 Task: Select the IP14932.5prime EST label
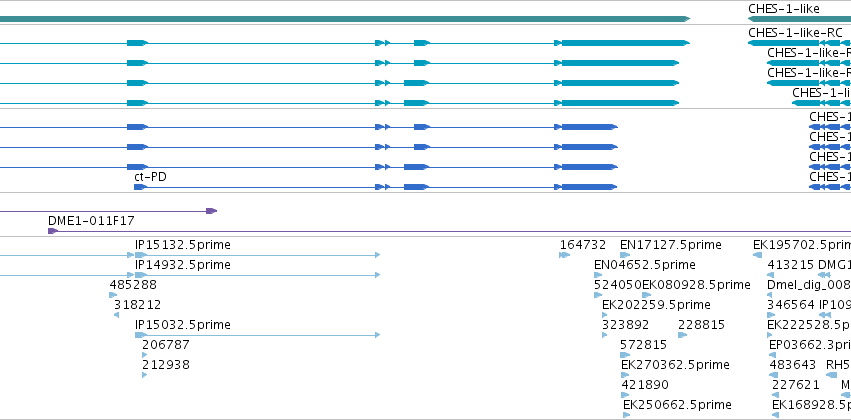(x=183, y=264)
